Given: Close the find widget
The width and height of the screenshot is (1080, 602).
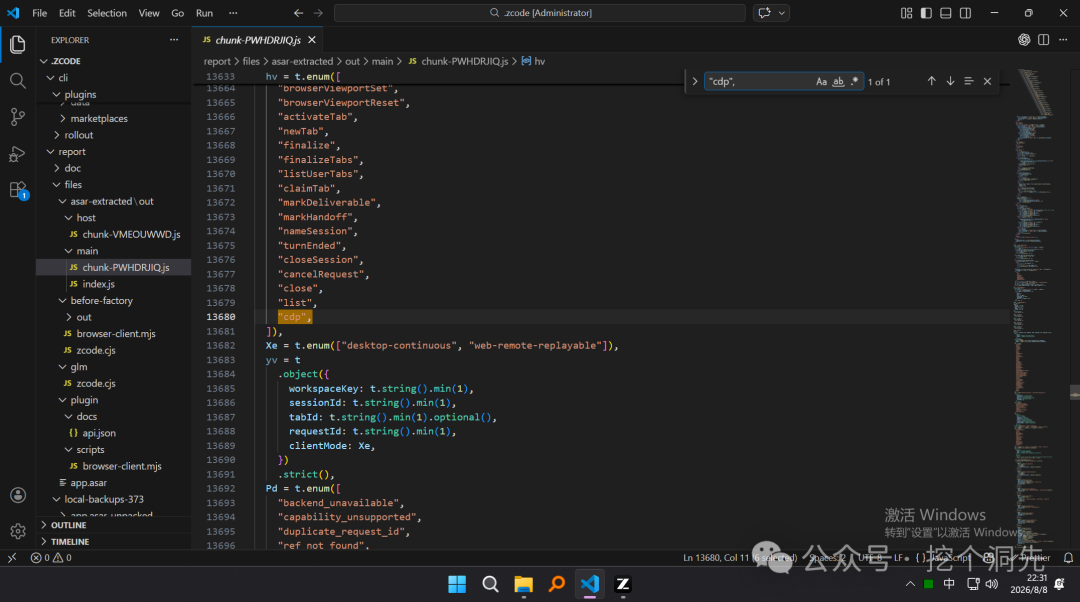Looking at the screenshot, I should pyautogui.click(x=987, y=81).
